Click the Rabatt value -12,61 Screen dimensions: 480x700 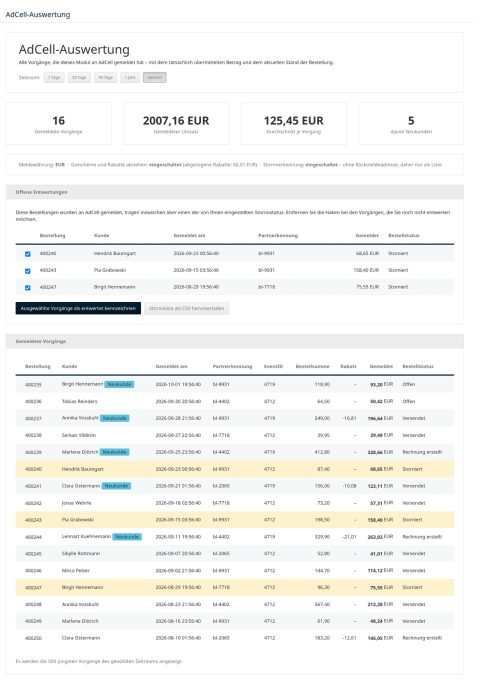349,638
